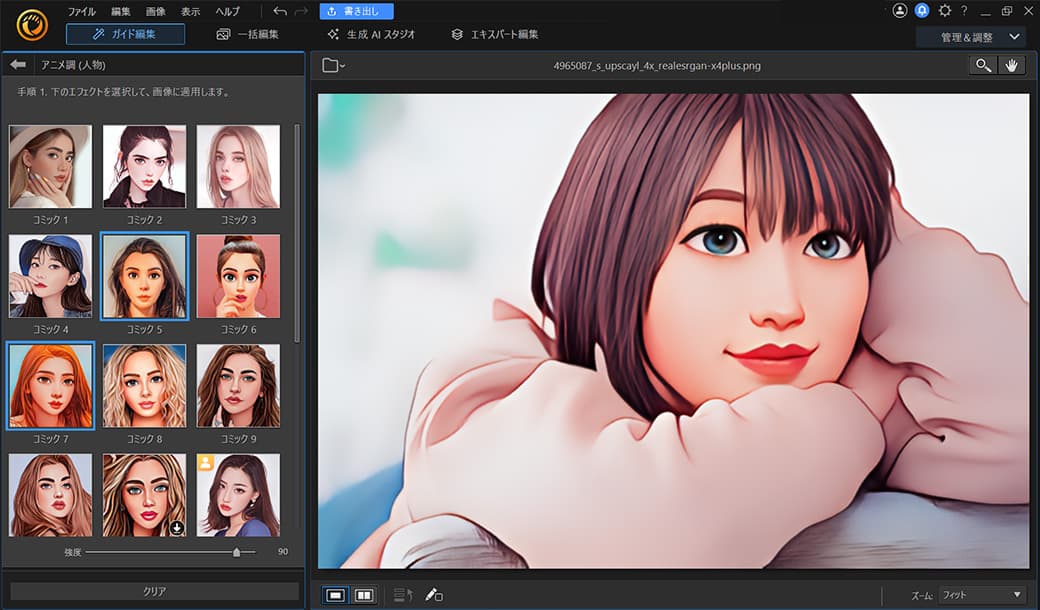Screen dimensions: 1040x610
Task: Expand the folder icon dropdown arrow
Action: [x=342, y=66]
